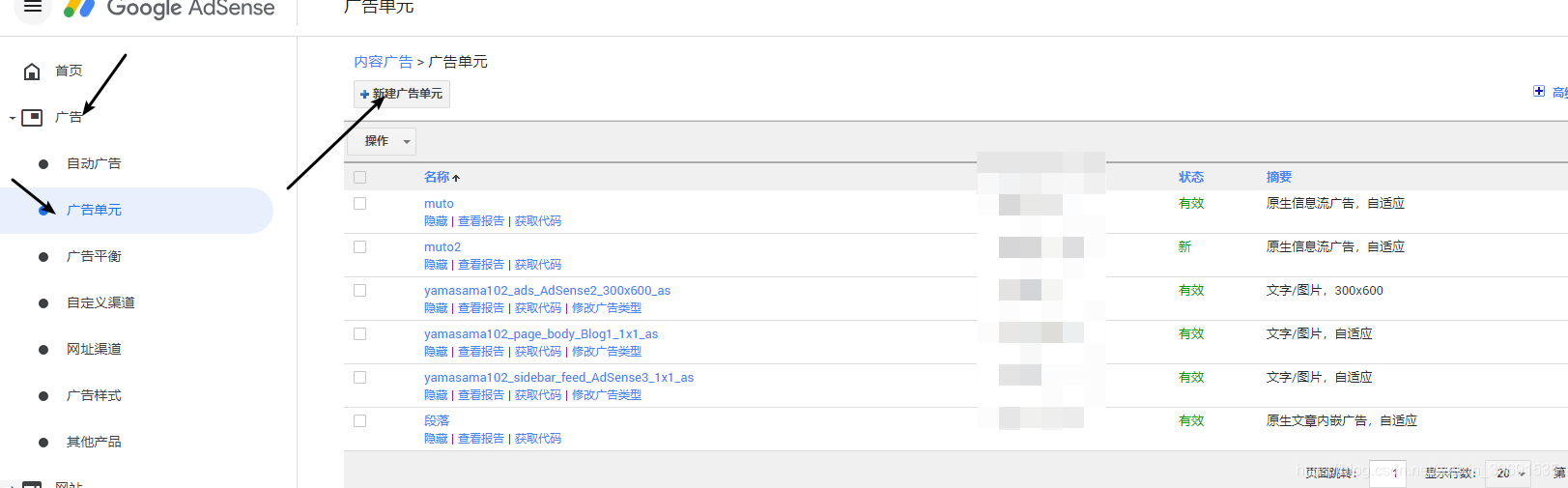1568x488 pixels.
Task: Open 自定义渠道 in the sidebar
Action: click(x=100, y=302)
